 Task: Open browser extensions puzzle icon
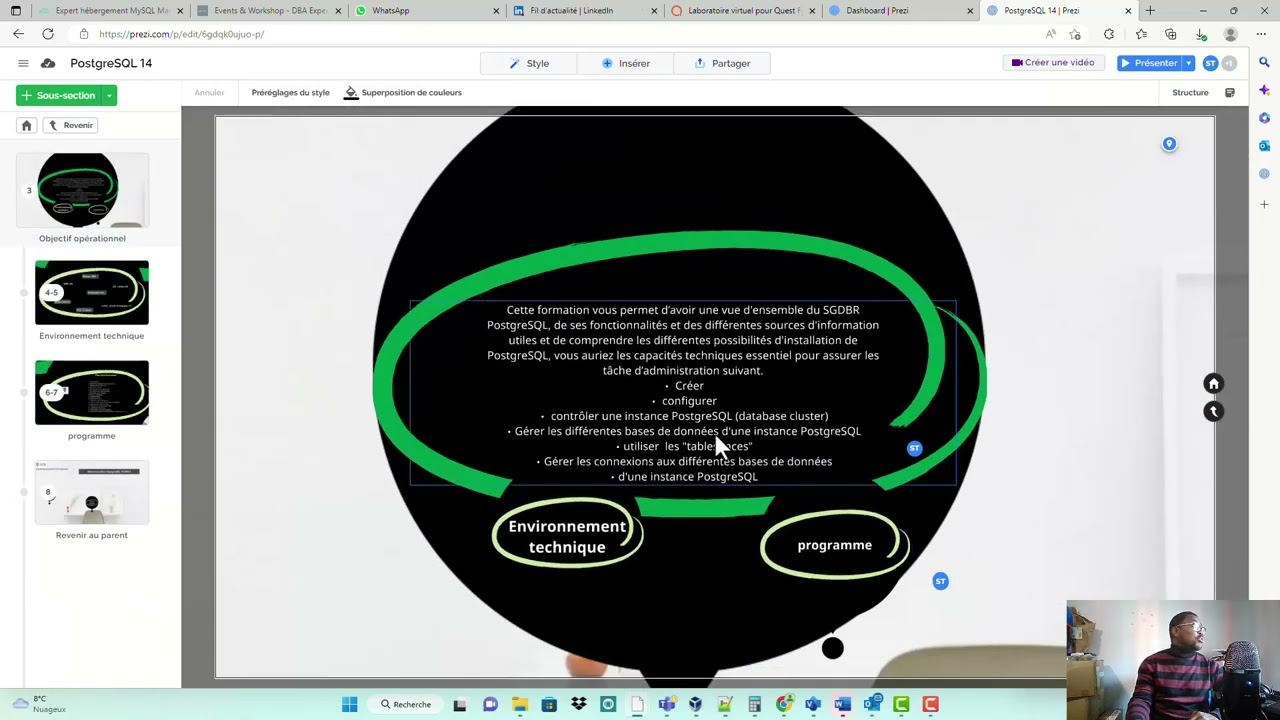click(1109, 34)
